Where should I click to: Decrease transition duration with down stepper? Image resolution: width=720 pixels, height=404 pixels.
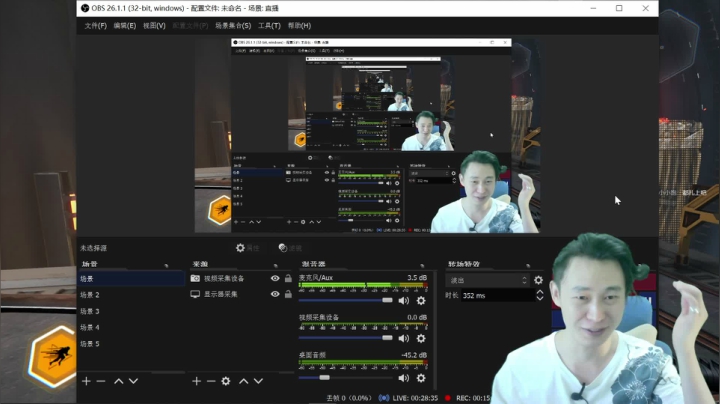point(540,299)
